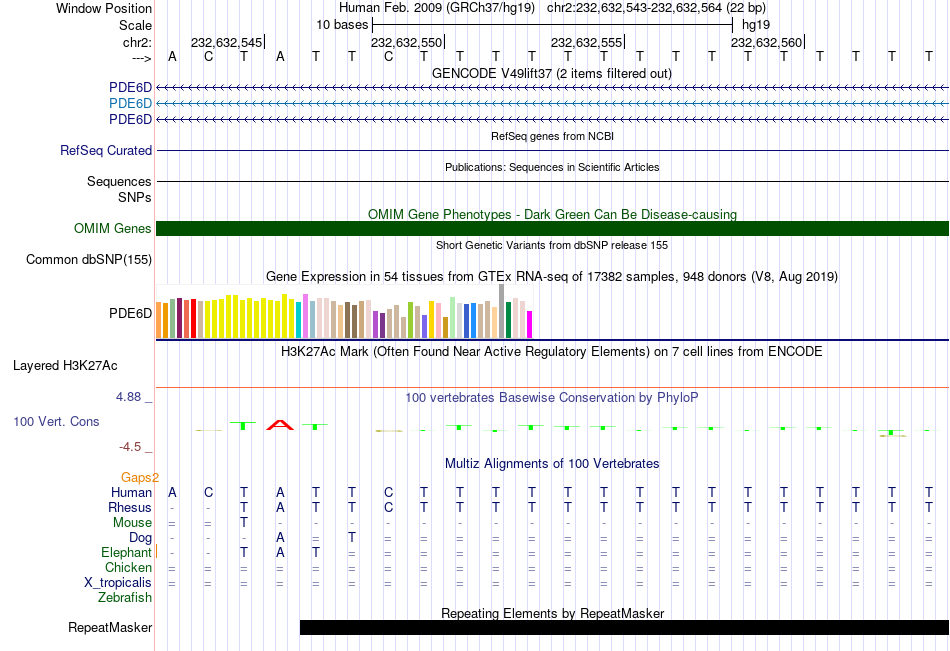Click the tallest gray bar in GTEx chart
Screen dimensions: 950x651
(502, 311)
